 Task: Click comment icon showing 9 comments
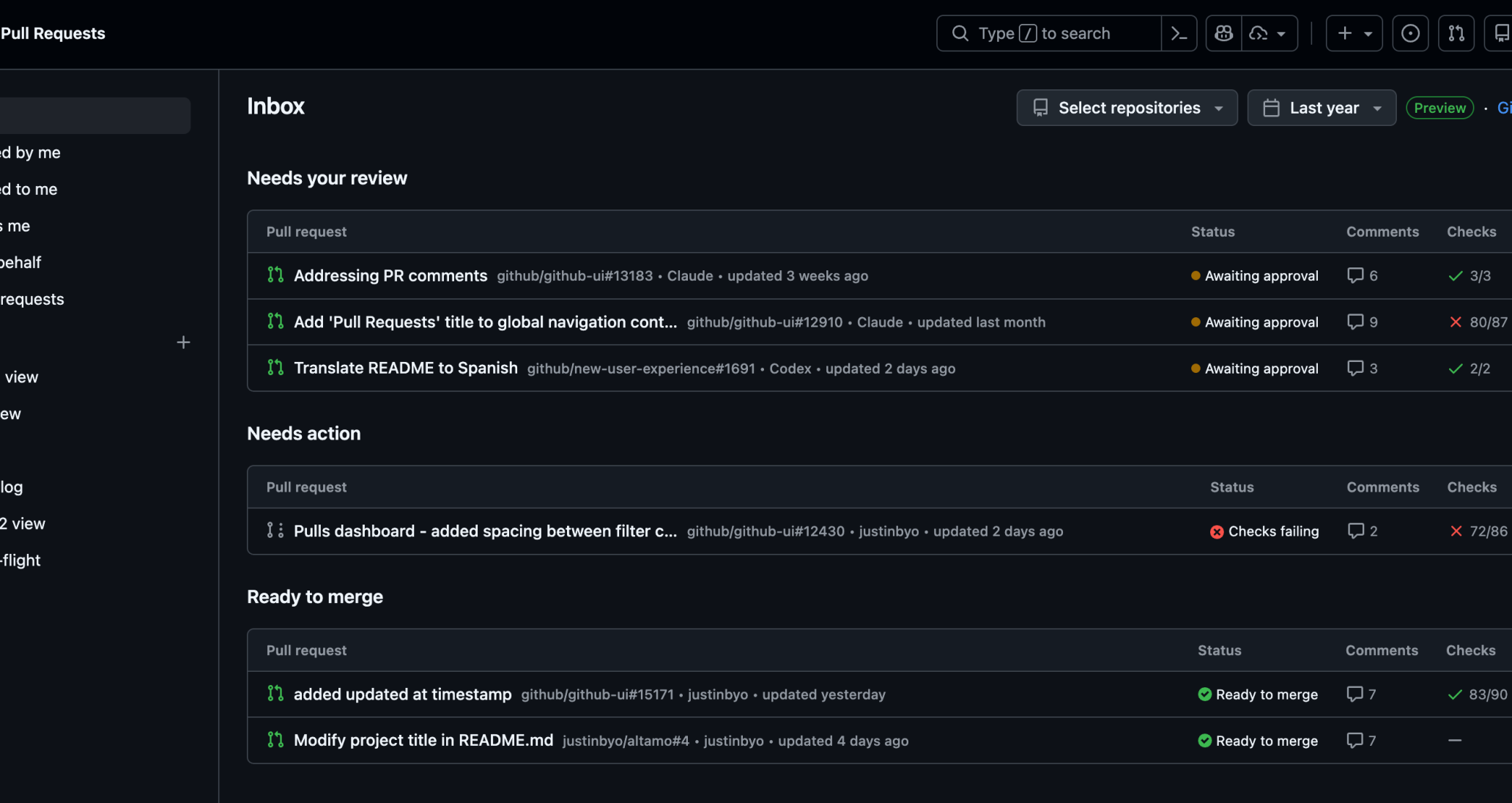pos(1355,322)
